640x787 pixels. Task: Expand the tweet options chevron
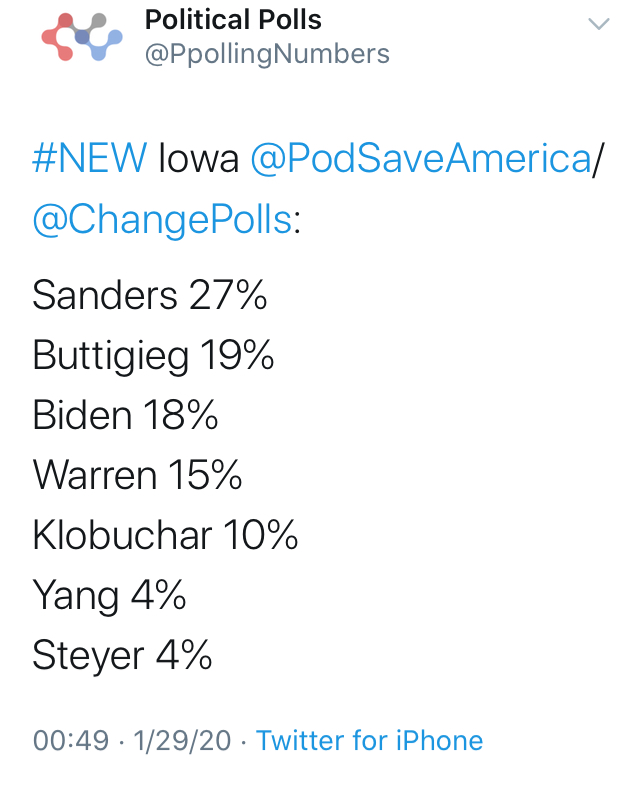pos(598,24)
